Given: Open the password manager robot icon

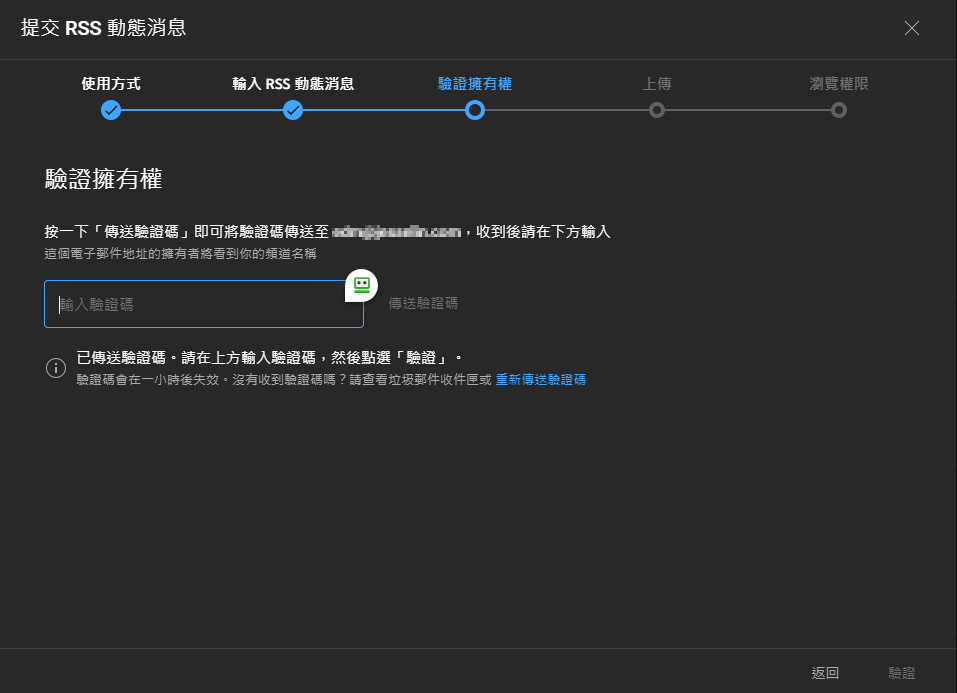Looking at the screenshot, I should pyautogui.click(x=361, y=285).
